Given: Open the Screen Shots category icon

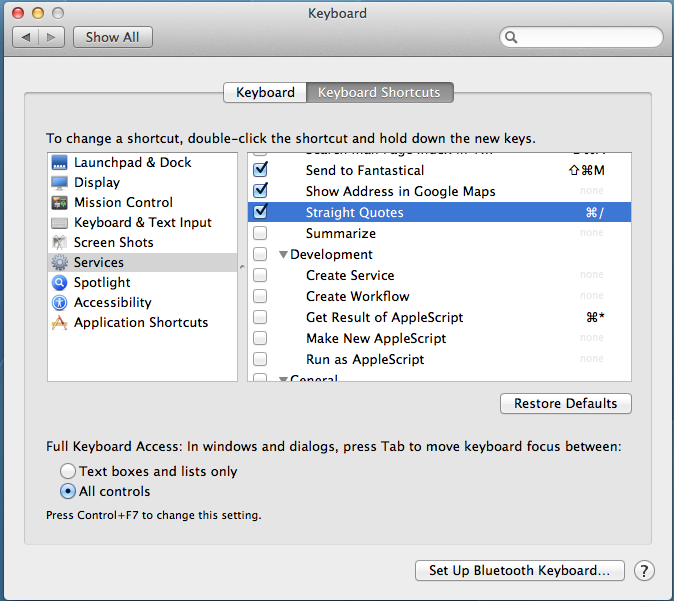Looking at the screenshot, I should pos(59,243).
